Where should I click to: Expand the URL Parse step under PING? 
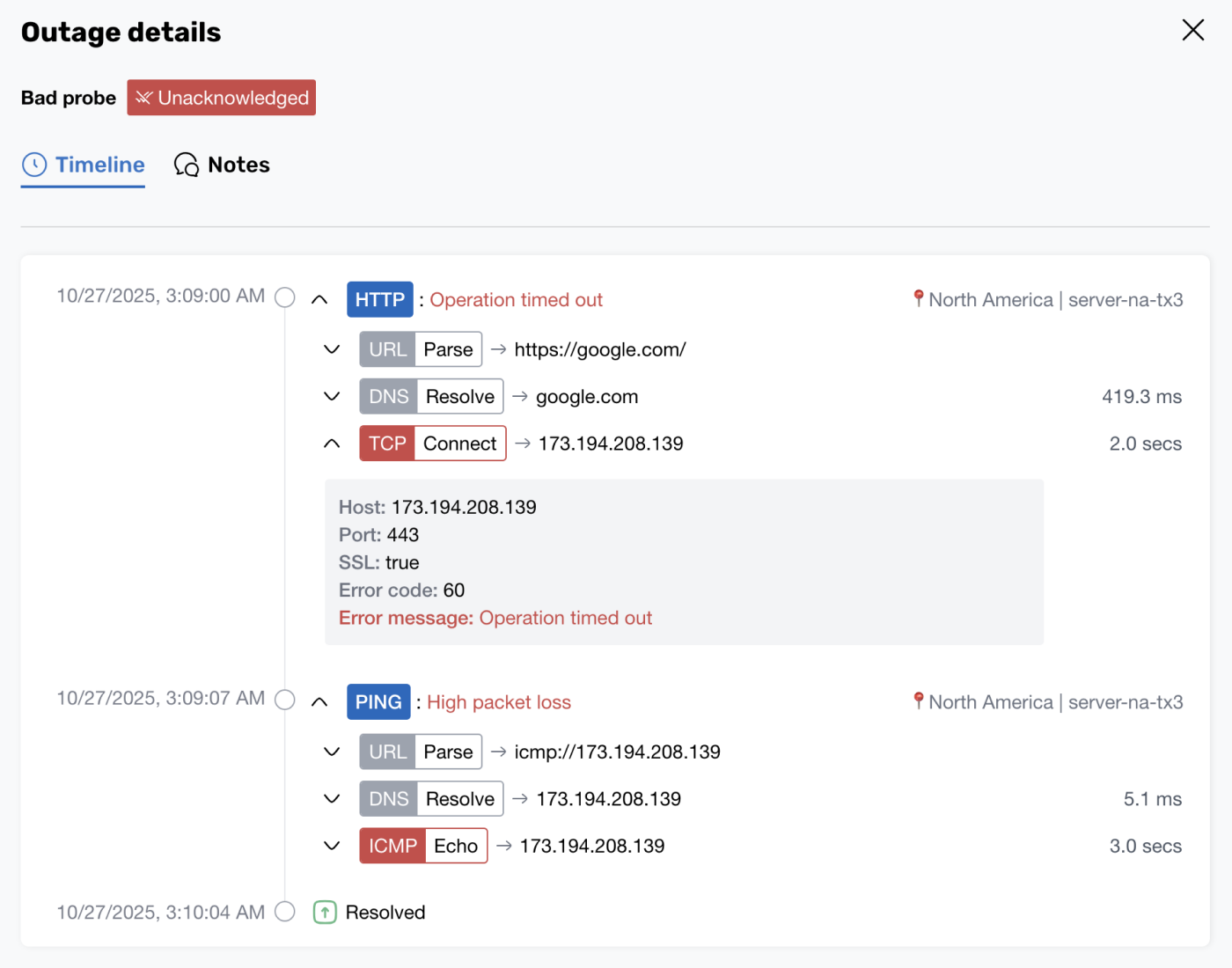(332, 752)
